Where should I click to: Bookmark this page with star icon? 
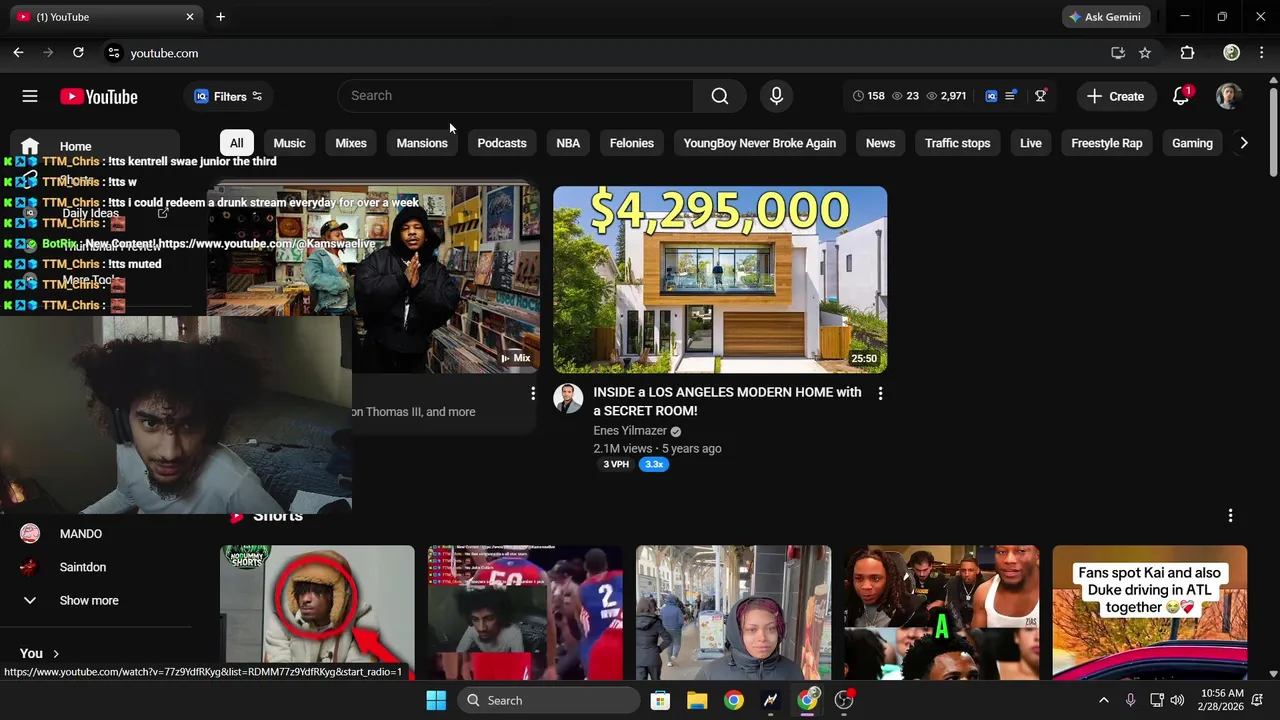tap(1145, 53)
